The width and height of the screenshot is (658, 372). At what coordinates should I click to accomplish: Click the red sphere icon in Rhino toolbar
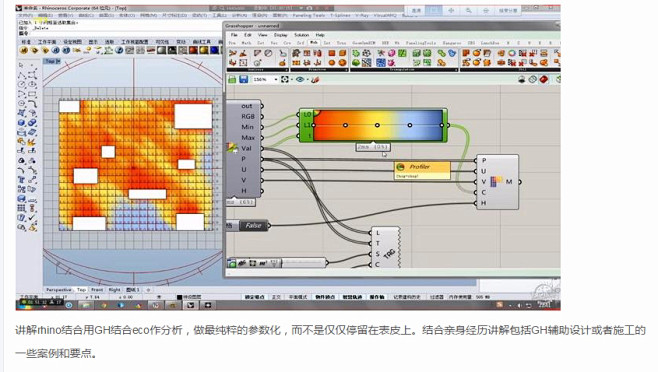pyautogui.click(x=193, y=50)
